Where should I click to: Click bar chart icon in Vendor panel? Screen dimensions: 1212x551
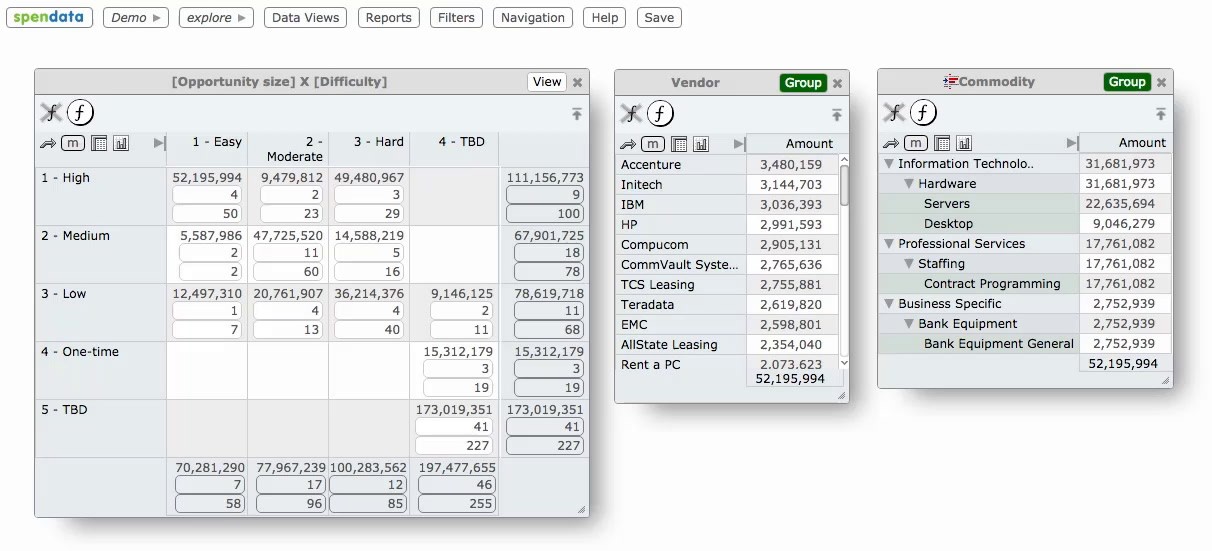[701, 144]
